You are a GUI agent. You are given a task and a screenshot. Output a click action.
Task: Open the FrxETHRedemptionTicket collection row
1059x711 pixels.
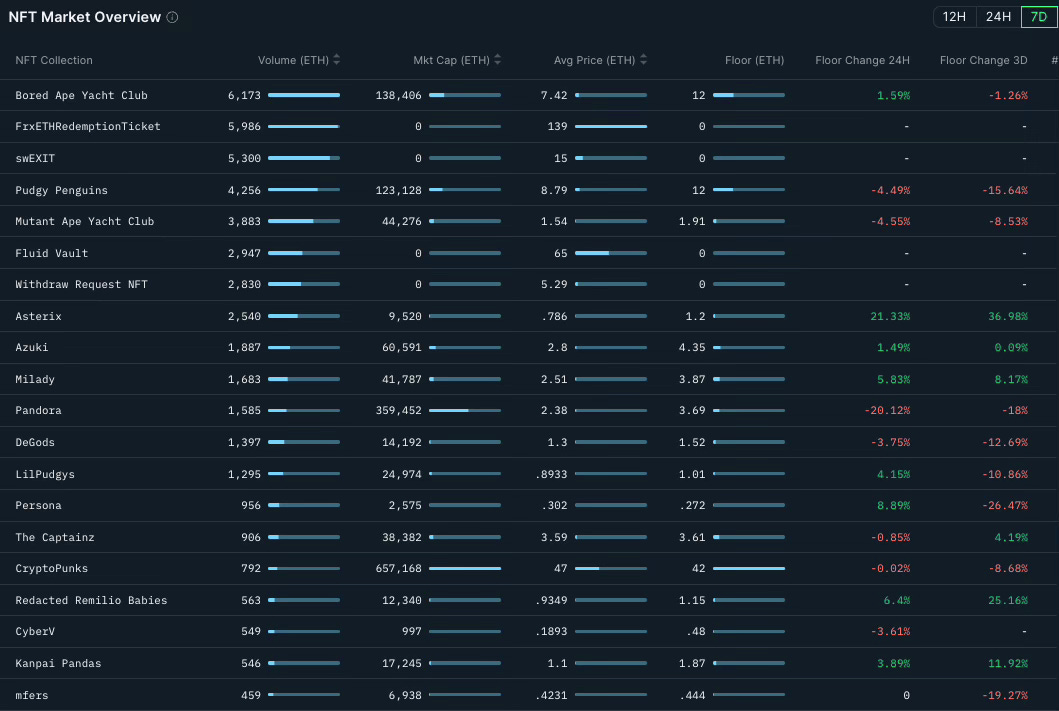point(528,126)
